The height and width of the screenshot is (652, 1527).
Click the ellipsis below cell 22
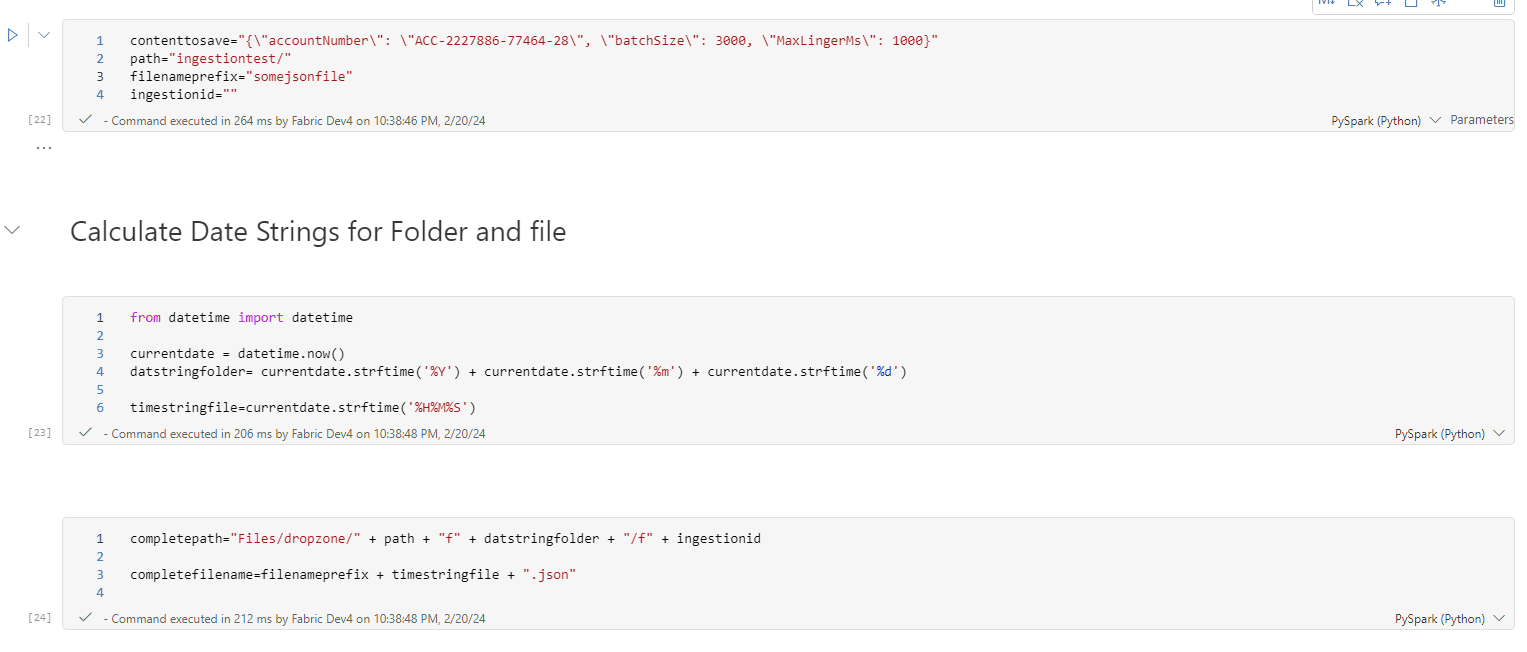(43, 148)
